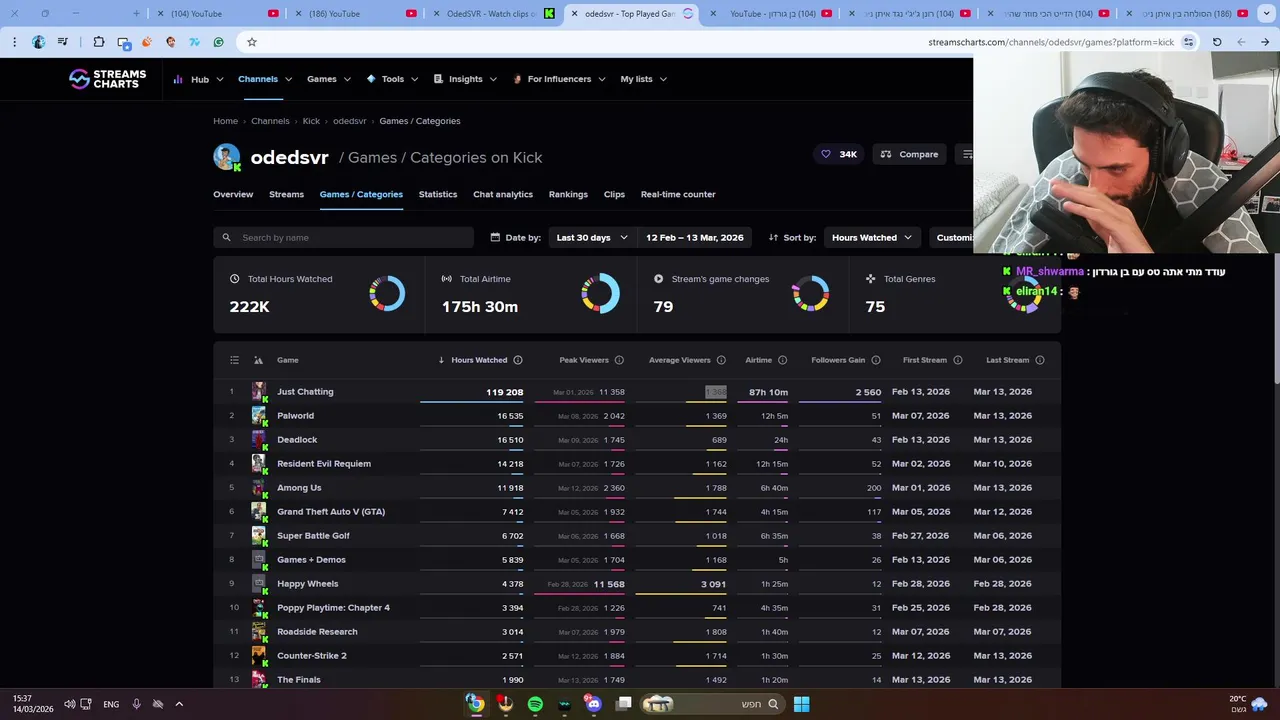Open the Chat analytics tab
Screen dimensions: 1280x720
[x=503, y=194]
